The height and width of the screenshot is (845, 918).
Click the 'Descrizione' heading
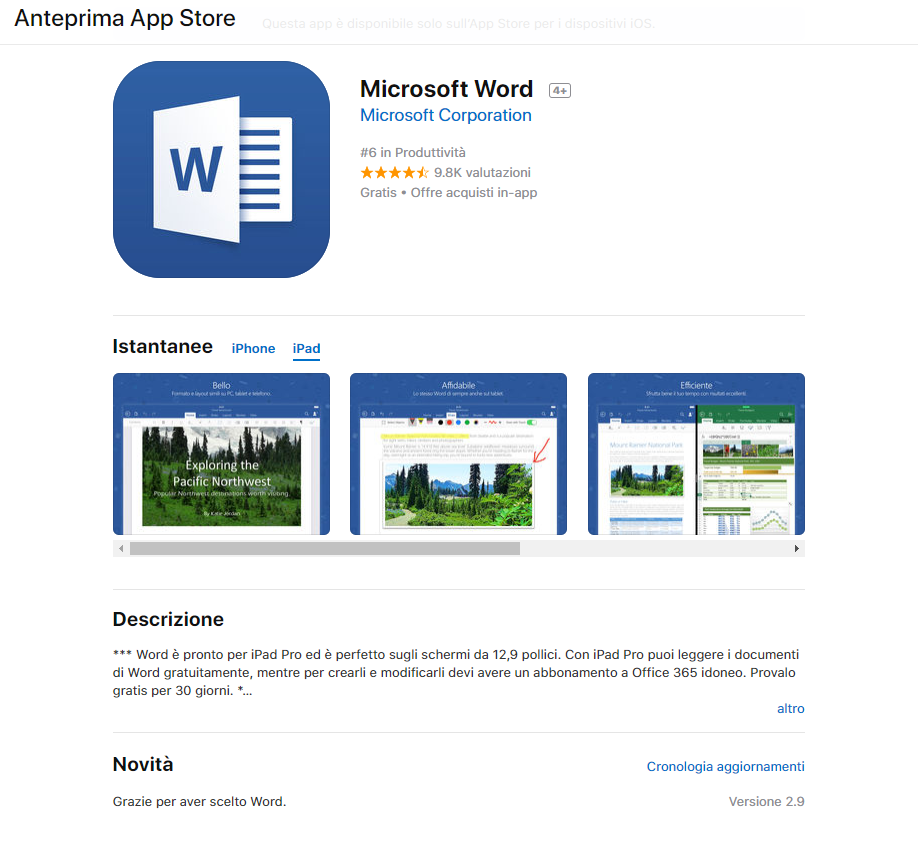[168, 620]
